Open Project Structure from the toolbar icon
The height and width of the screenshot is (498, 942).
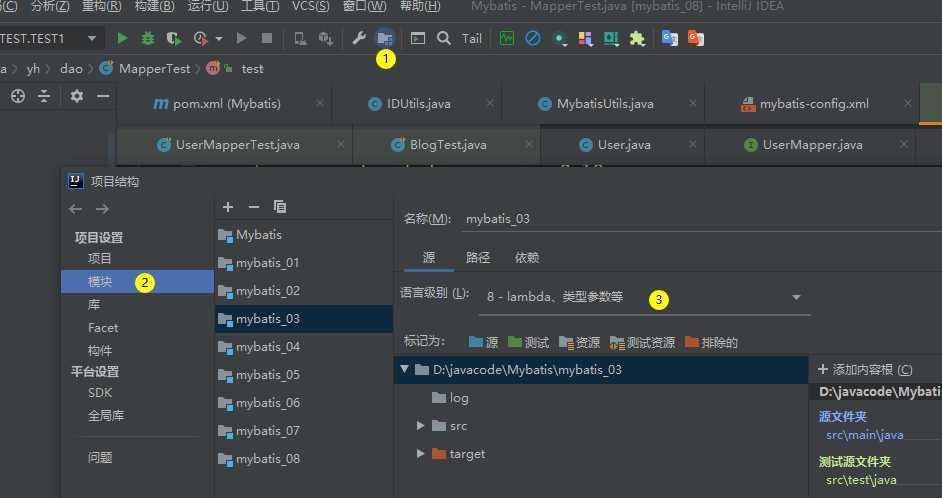pyautogui.click(x=384, y=38)
